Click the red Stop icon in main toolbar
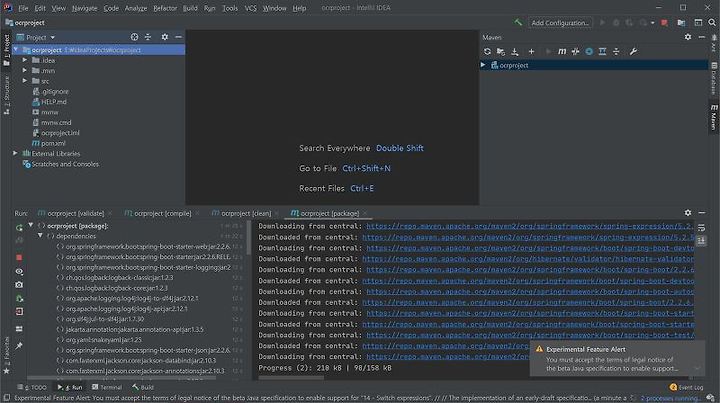The width and height of the screenshot is (720, 403). [x=664, y=22]
